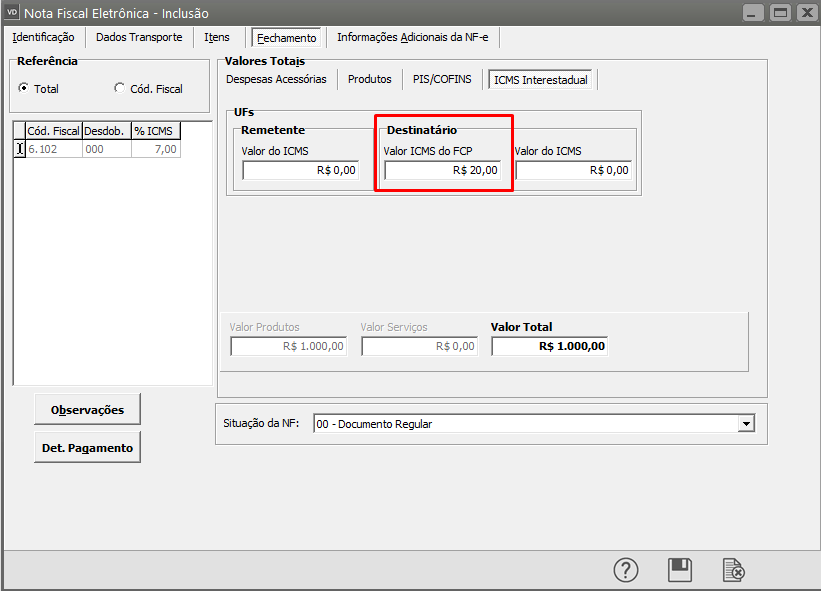Select the Cód. Fiscal radio button
This screenshot has width=821, height=591.
click(x=120, y=88)
